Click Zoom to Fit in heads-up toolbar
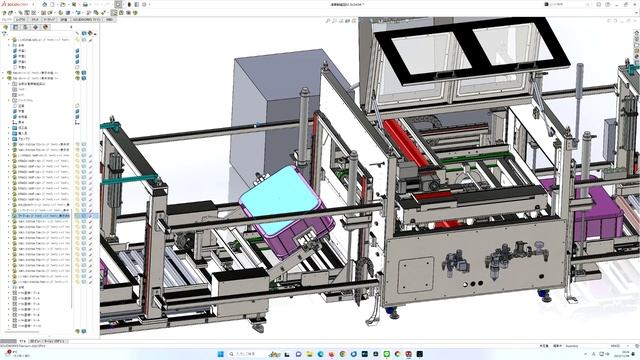Image resolution: width=640 pixels, height=360 pixels. point(327,20)
